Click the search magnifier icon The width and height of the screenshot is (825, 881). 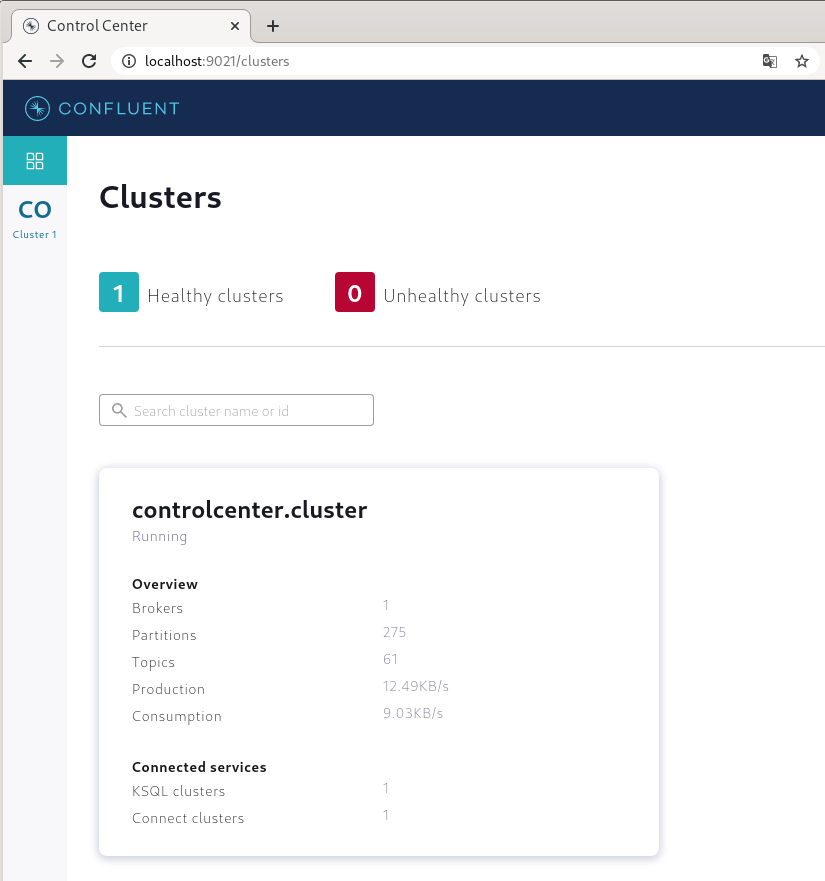pyautogui.click(x=117, y=410)
